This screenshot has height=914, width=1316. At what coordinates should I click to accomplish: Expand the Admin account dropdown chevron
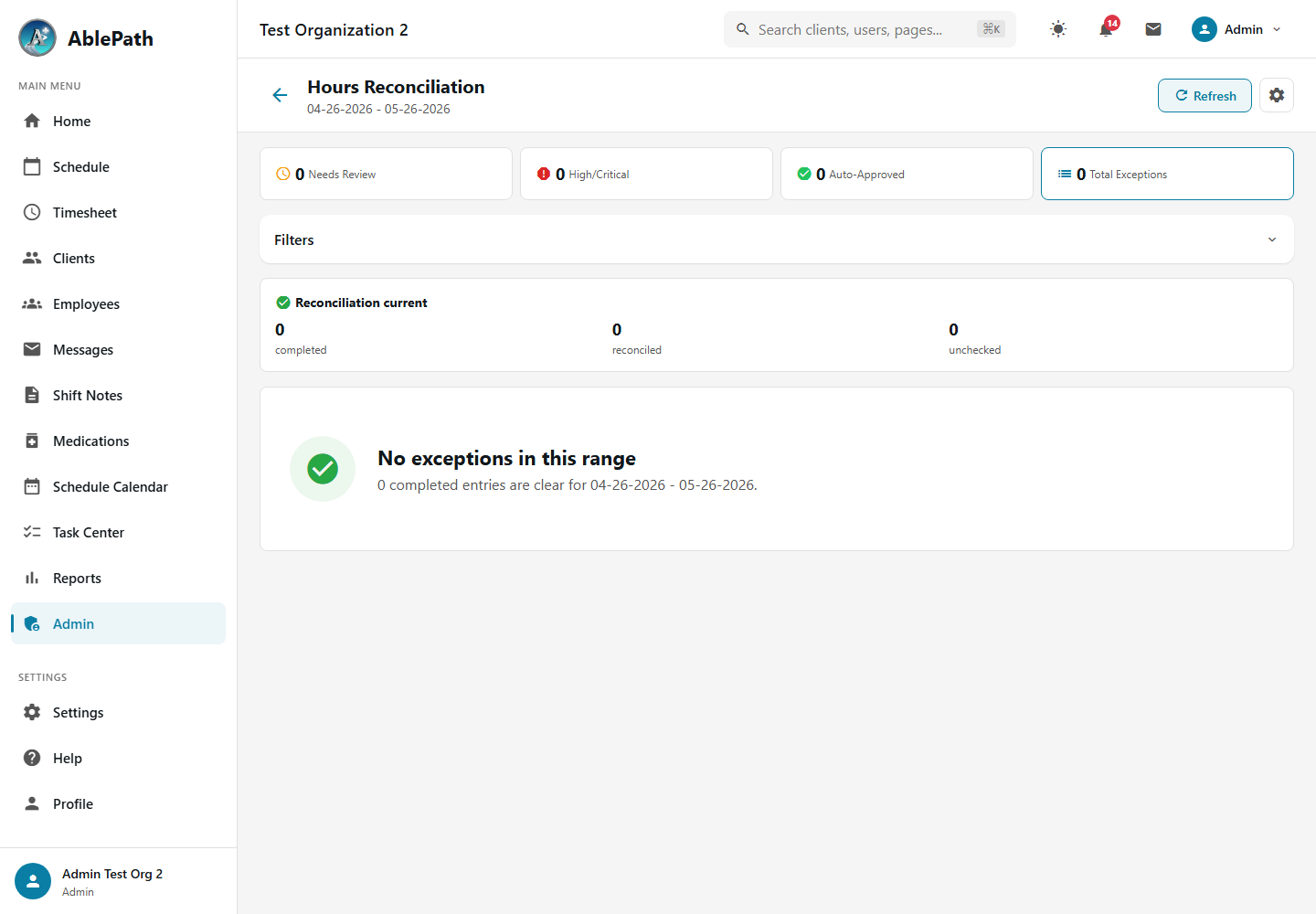click(1277, 29)
